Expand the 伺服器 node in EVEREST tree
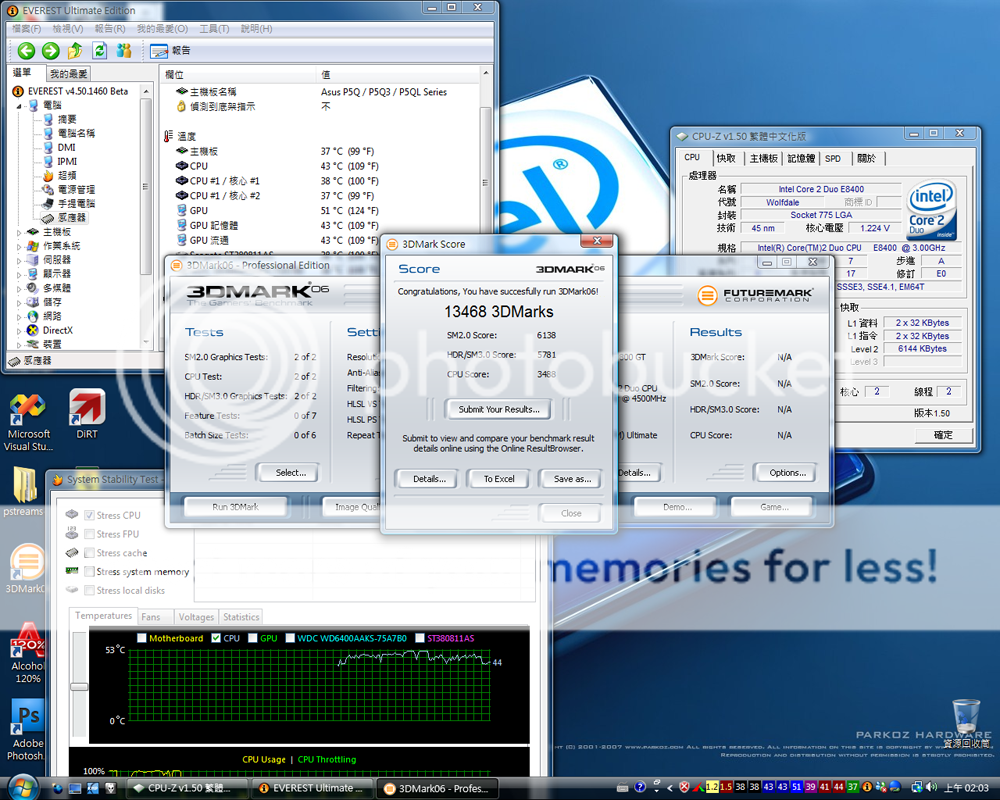1000x800 pixels. [18, 260]
